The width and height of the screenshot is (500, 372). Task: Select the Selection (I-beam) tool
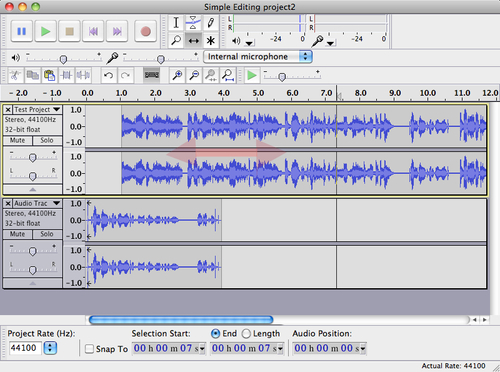coord(176,23)
